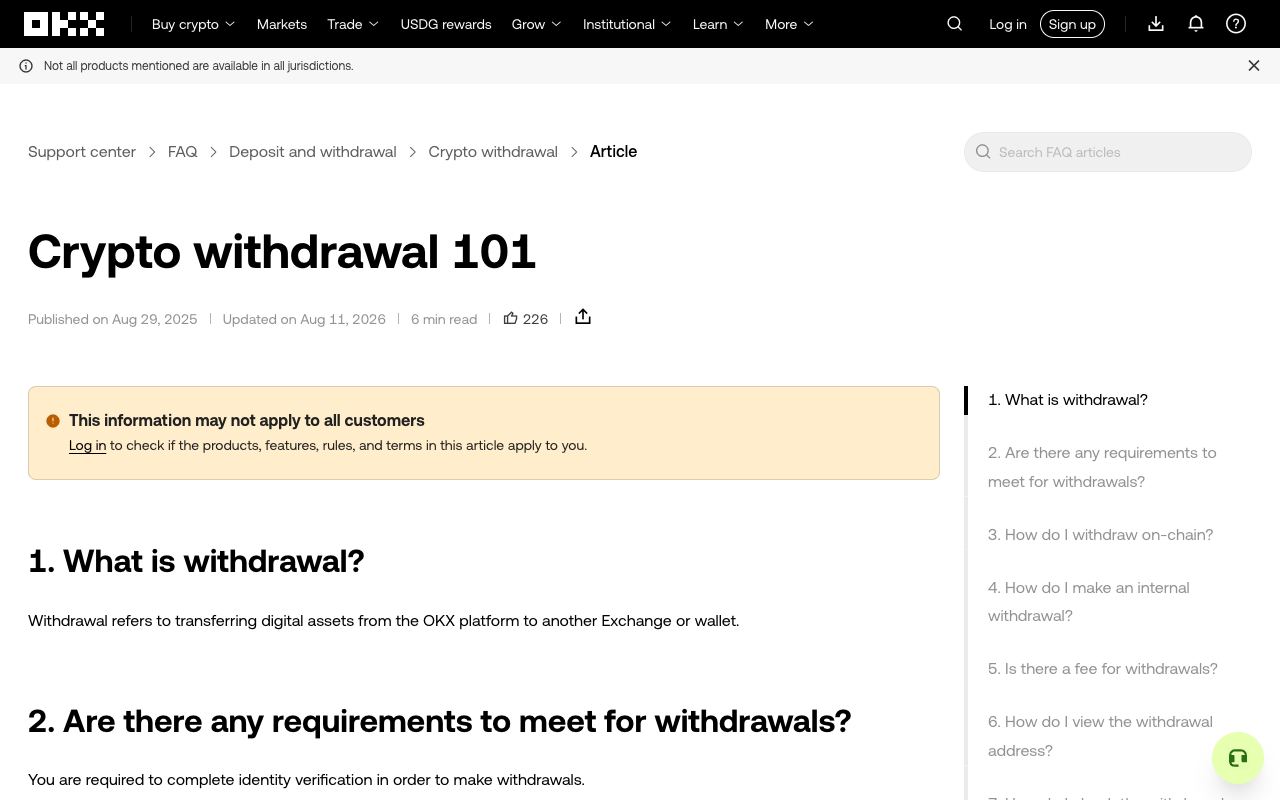
Task: Click the download app icon
Action: coord(1156,24)
